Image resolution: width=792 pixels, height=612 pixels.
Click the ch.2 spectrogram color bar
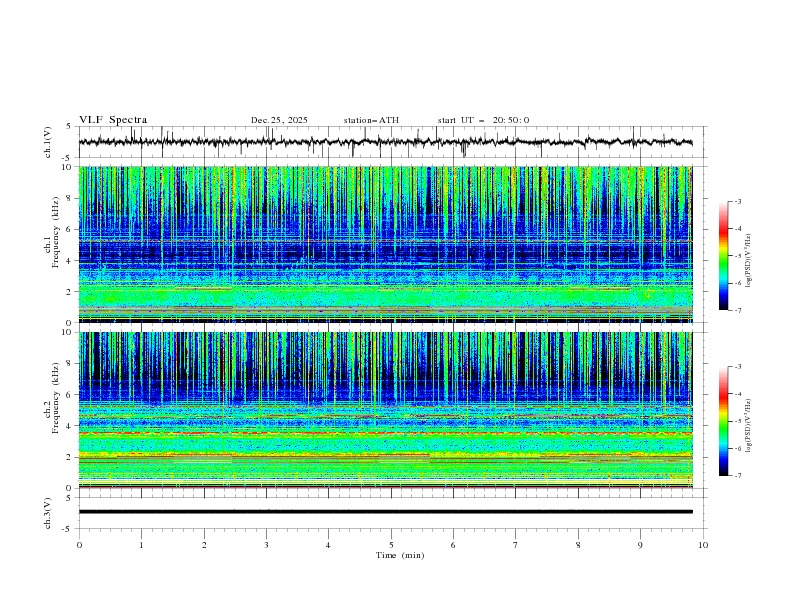[x=723, y=421]
